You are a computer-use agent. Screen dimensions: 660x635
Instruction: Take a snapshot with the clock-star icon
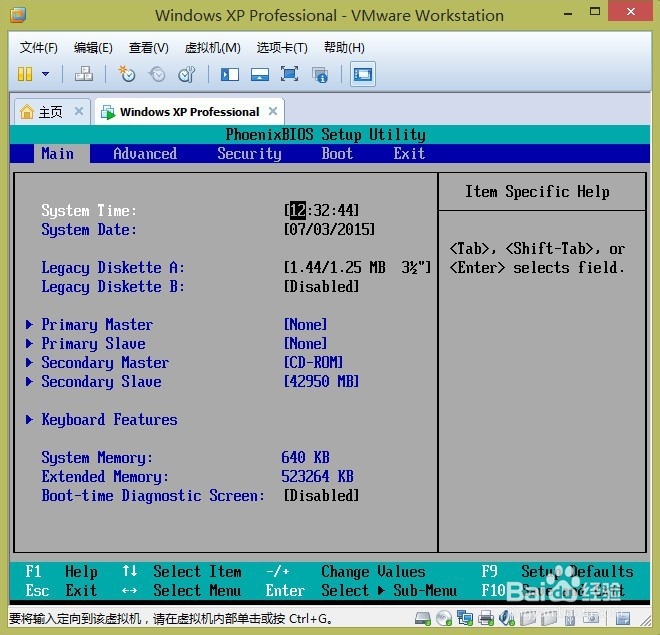coord(126,74)
